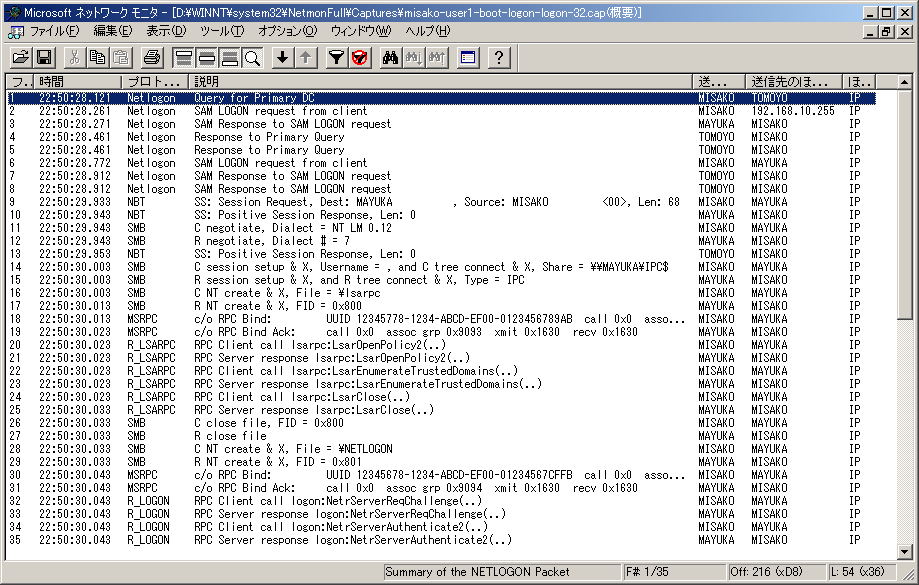Viewport: 919px width, 585px height.
Task: Click destination 192.168.10.255 in frame 2
Action: click(x=793, y=111)
